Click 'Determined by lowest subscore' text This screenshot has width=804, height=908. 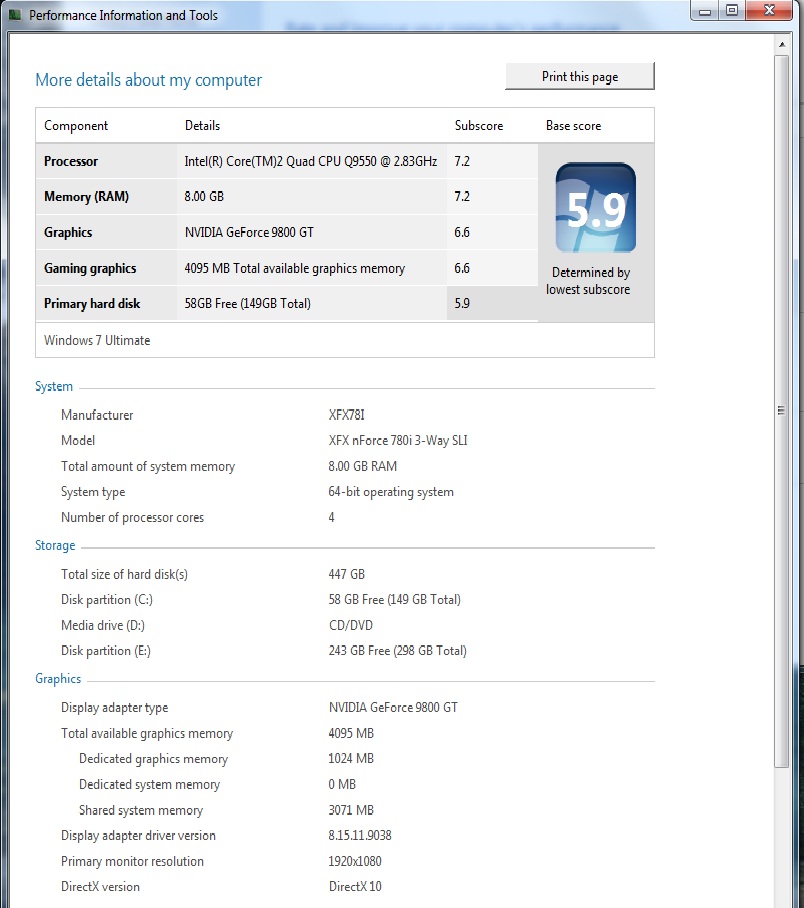pos(588,281)
